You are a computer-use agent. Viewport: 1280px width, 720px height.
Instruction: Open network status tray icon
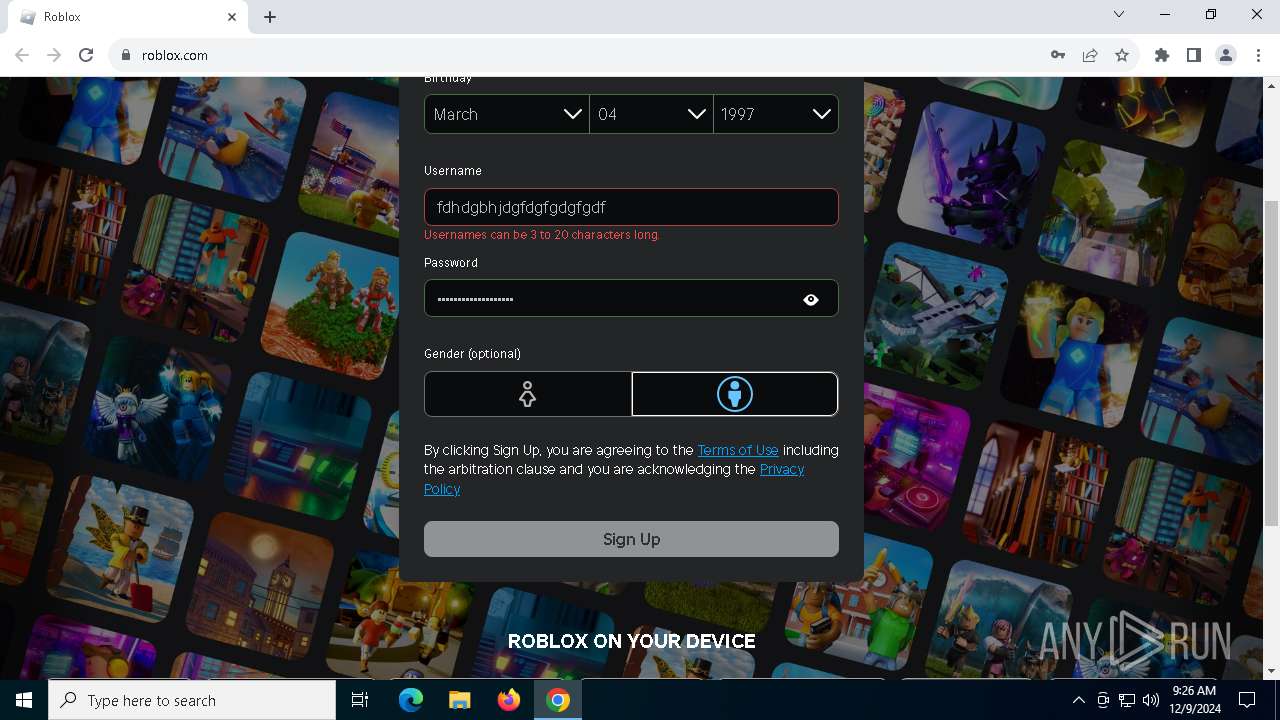pyautogui.click(x=1127, y=700)
